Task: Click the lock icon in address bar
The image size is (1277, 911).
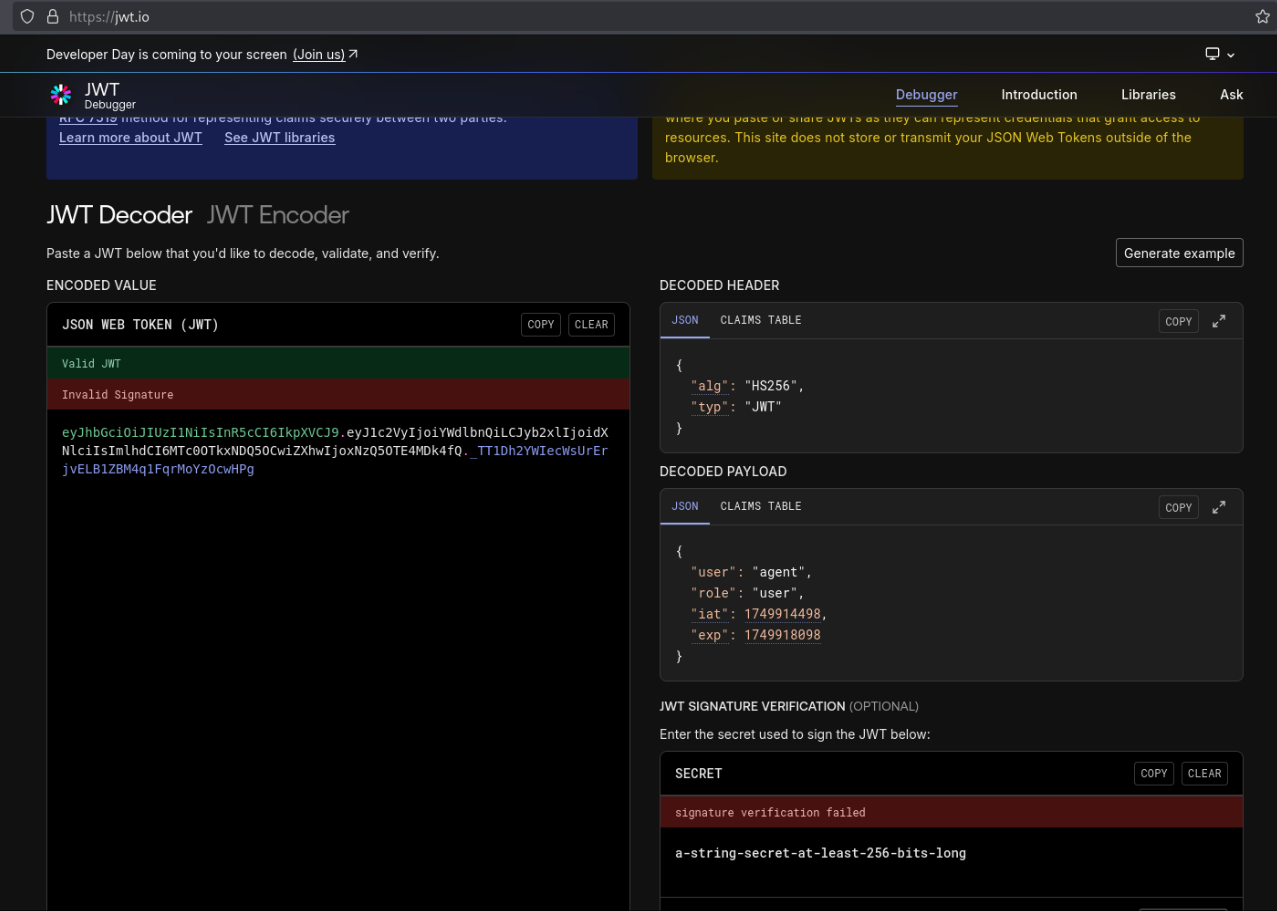Action: coord(52,16)
